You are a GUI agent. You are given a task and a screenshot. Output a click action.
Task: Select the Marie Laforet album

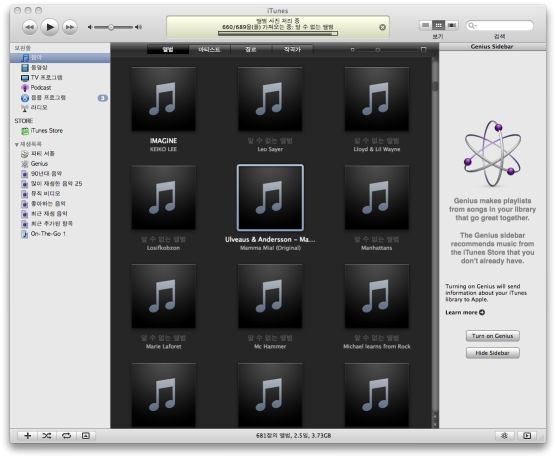click(163, 296)
